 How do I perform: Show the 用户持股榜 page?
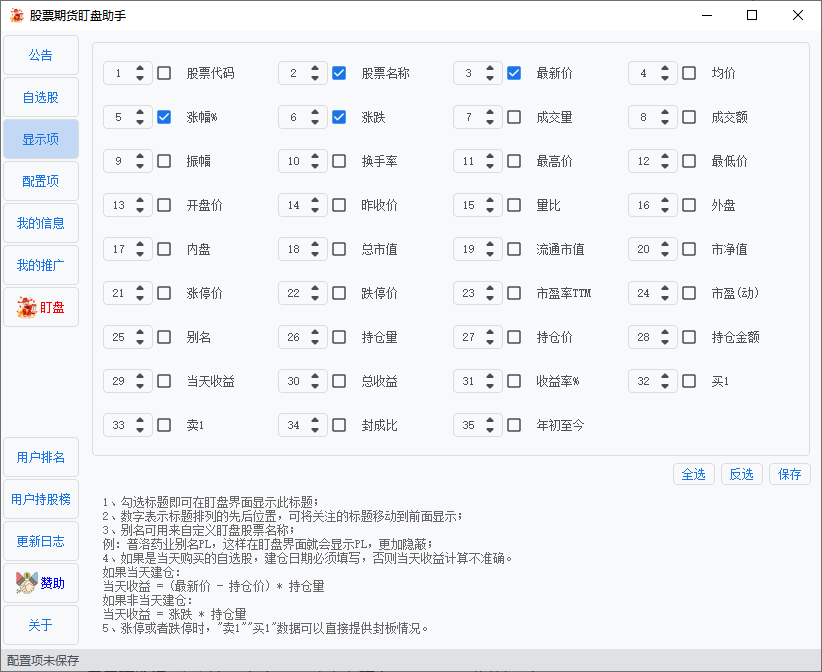click(x=41, y=499)
